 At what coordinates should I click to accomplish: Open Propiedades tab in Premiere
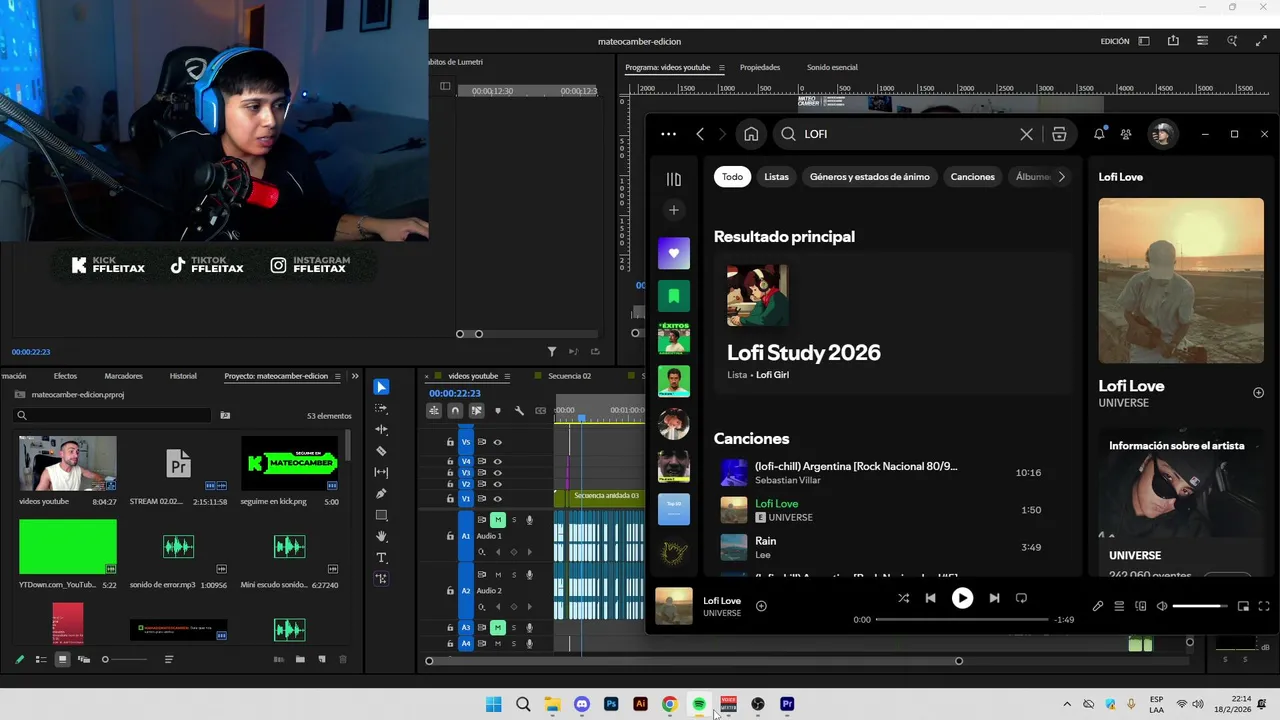pyautogui.click(x=760, y=67)
